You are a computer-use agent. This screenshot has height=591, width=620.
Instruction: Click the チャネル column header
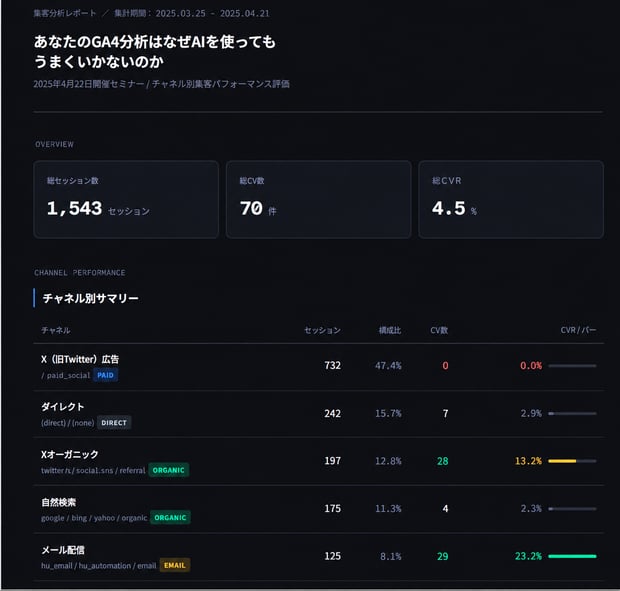coord(56,330)
